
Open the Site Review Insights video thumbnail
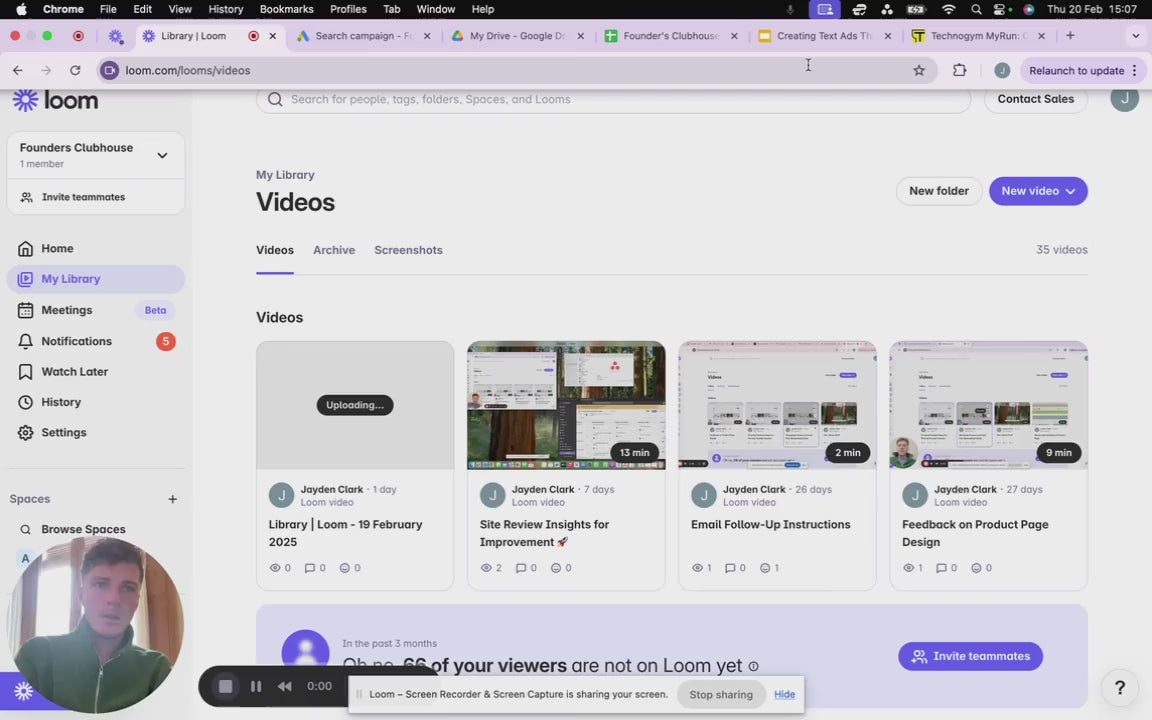566,405
